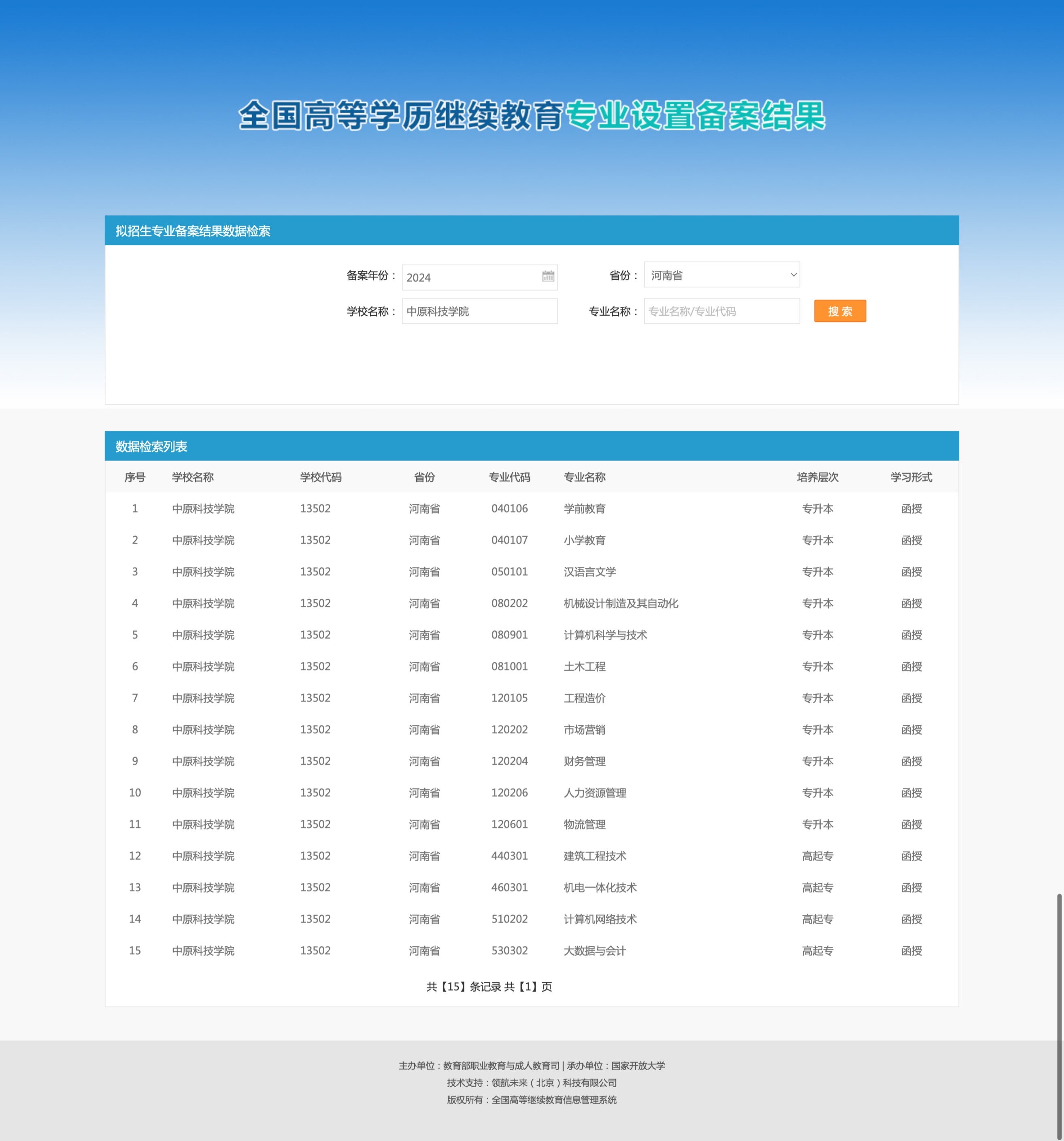Select the 学前教育 major cell

point(585,509)
